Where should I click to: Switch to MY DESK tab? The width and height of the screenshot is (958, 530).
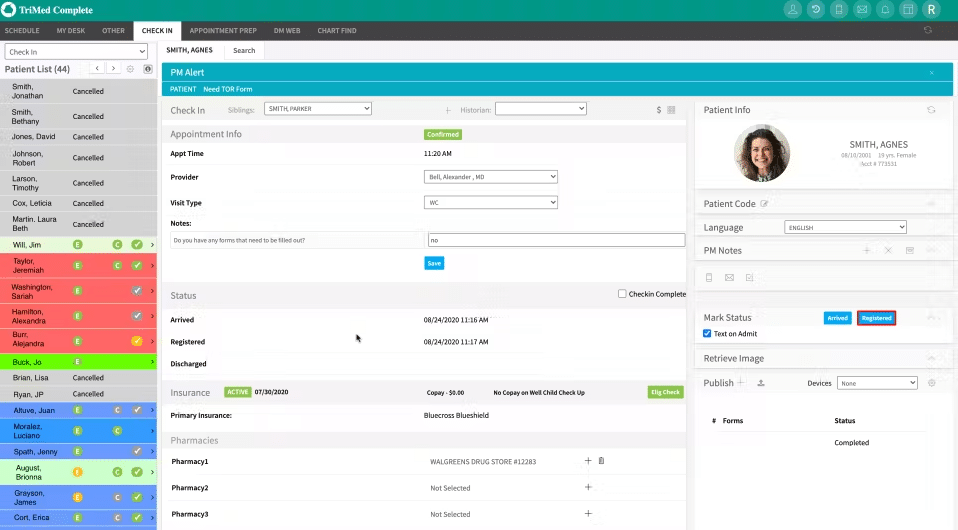71,31
